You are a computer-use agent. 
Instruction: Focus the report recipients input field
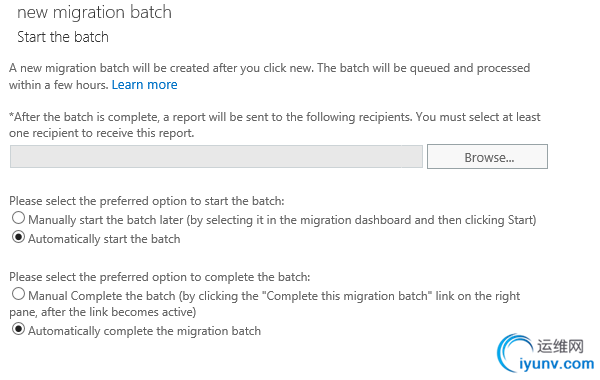click(216, 157)
